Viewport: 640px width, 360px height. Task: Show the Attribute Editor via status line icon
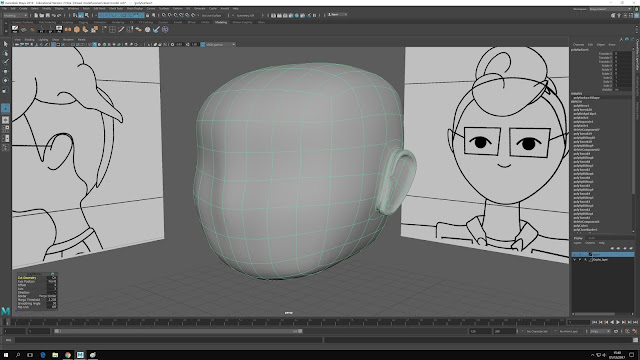pyautogui.click(x=625, y=15)
